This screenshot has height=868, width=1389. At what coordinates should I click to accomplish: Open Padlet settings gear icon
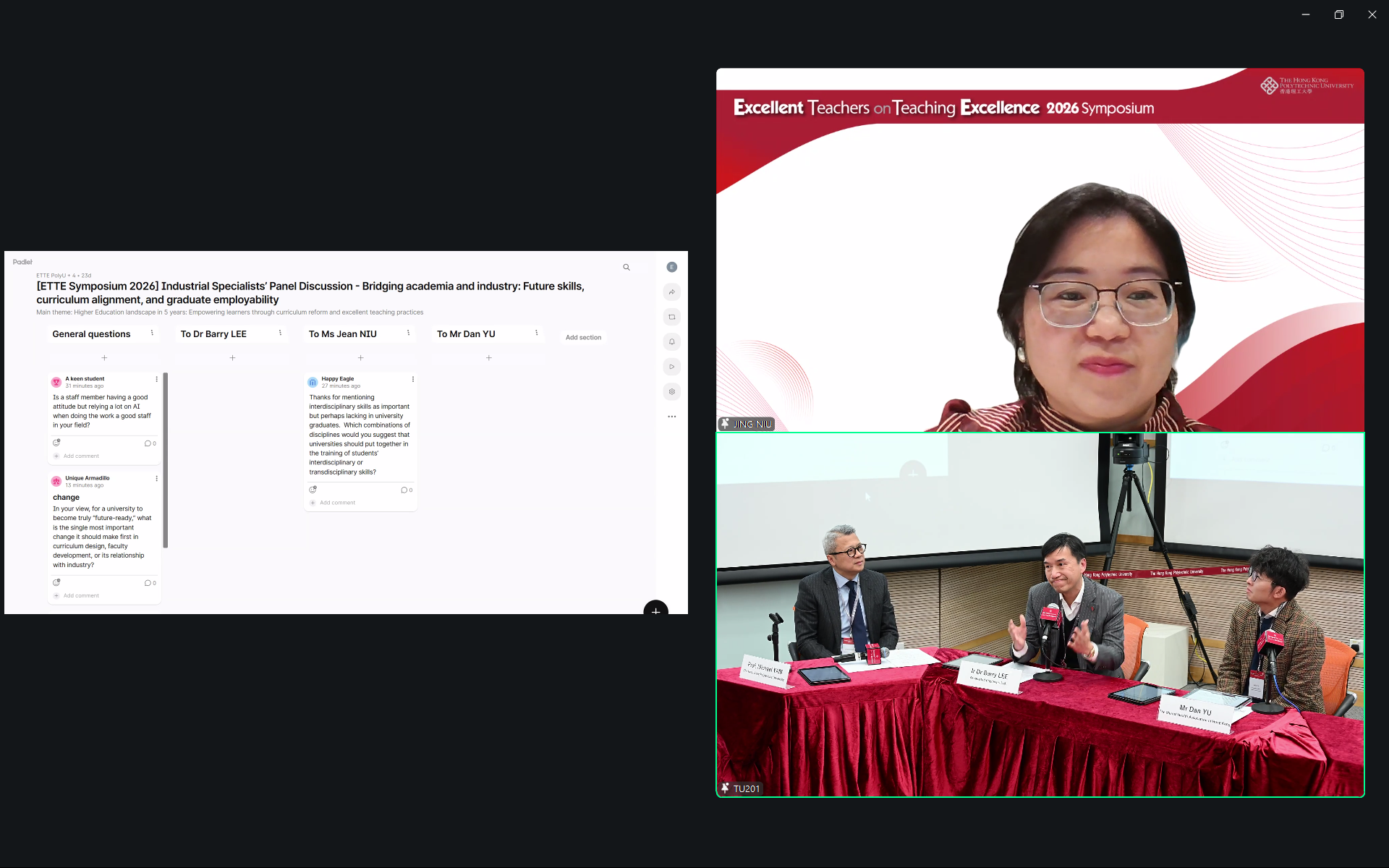click(x=672, y=391)
